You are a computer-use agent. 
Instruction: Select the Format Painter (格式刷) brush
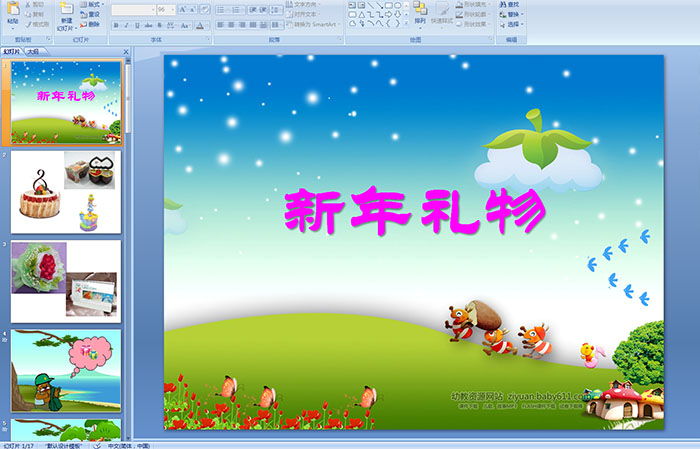(x=28, y=24)
